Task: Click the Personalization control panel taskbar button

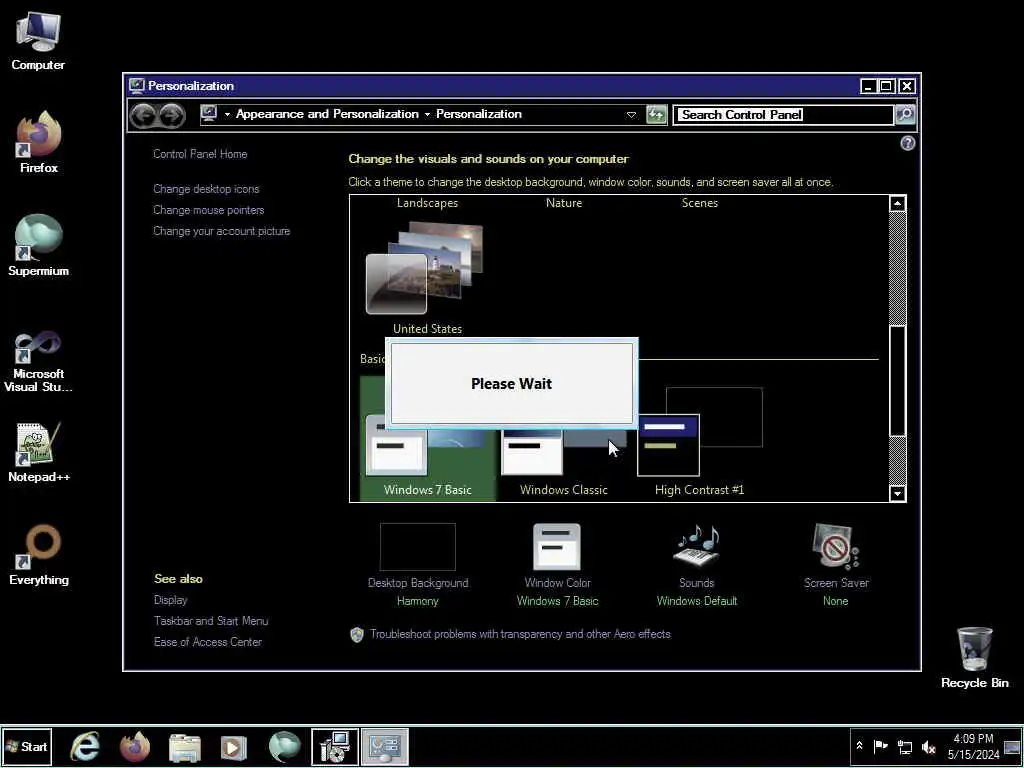Action: tap(385, 747)
